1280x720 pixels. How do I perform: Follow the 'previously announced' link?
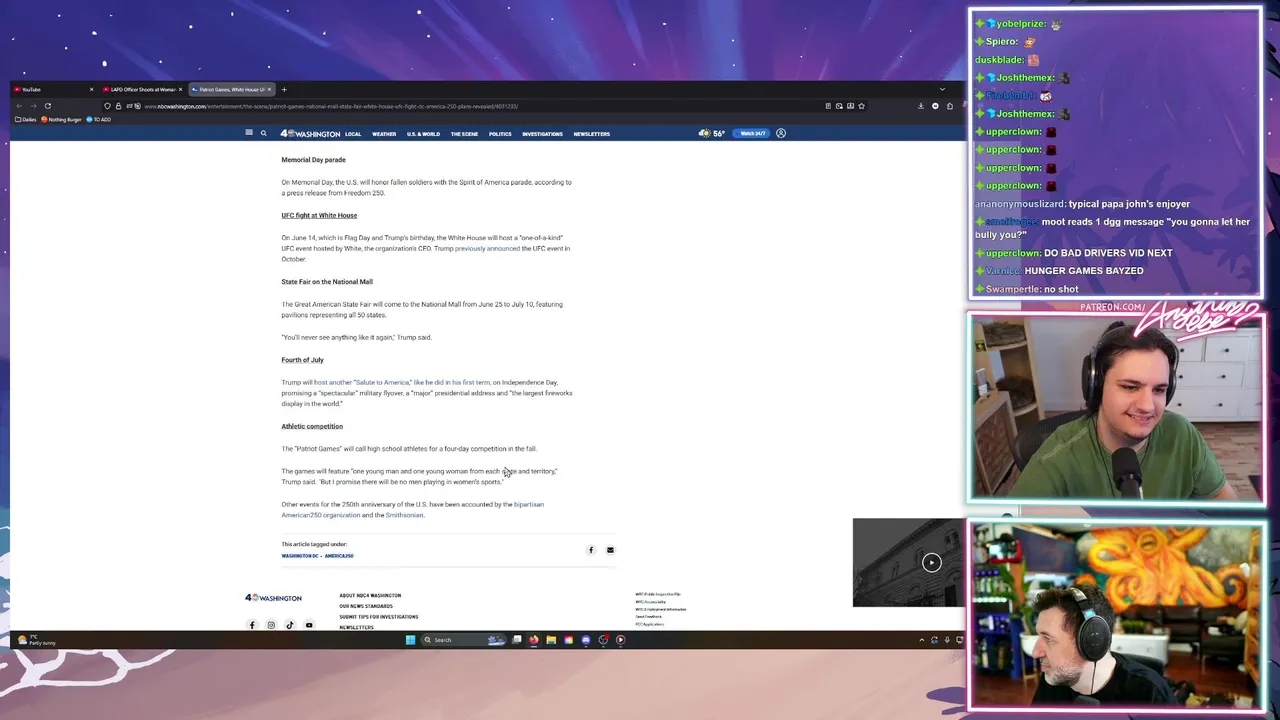click(x=487, y=248)
